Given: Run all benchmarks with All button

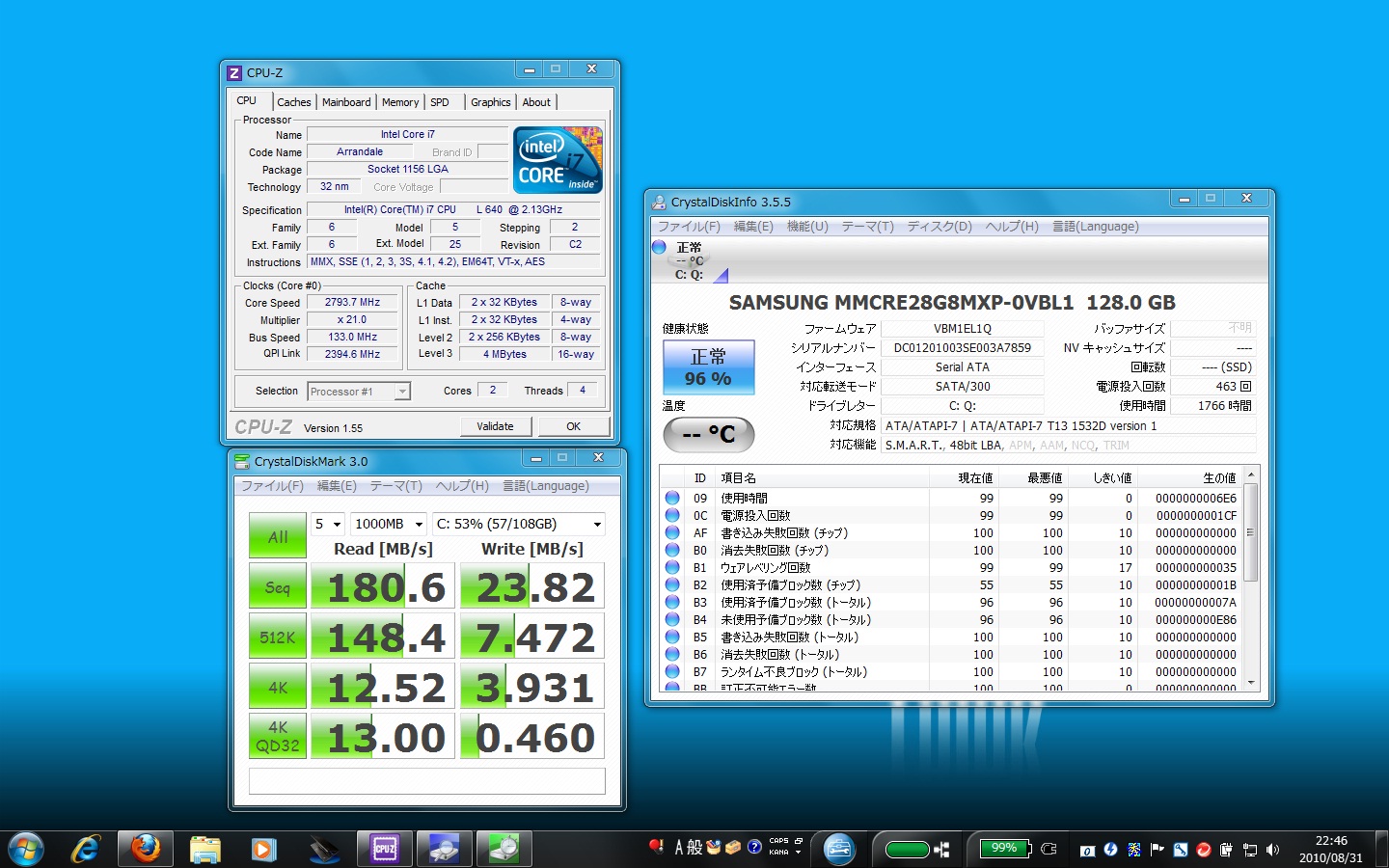Looking at the screenshot, I should [278, 536].
